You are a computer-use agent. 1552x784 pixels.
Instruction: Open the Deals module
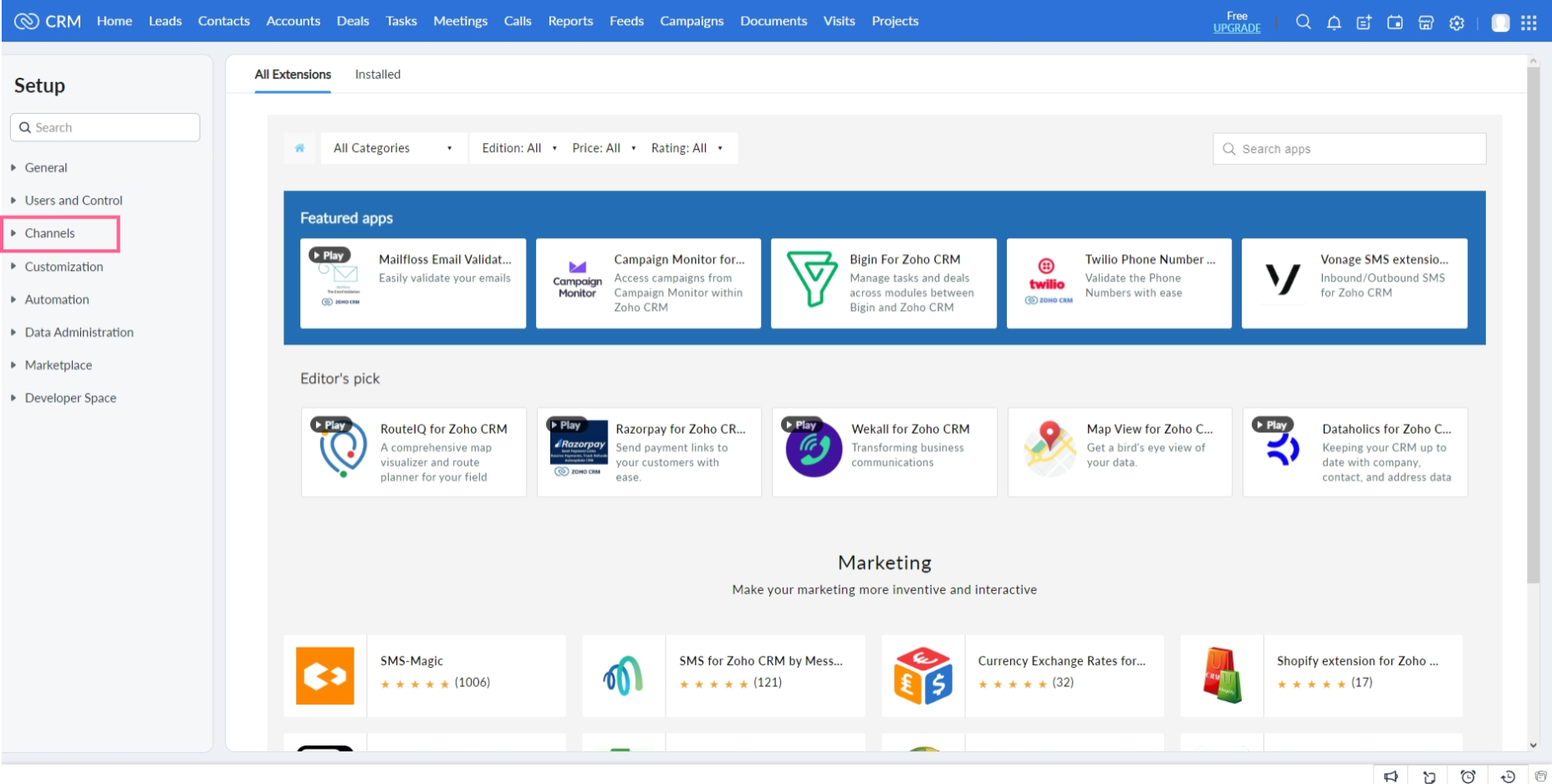click(353, 21)
